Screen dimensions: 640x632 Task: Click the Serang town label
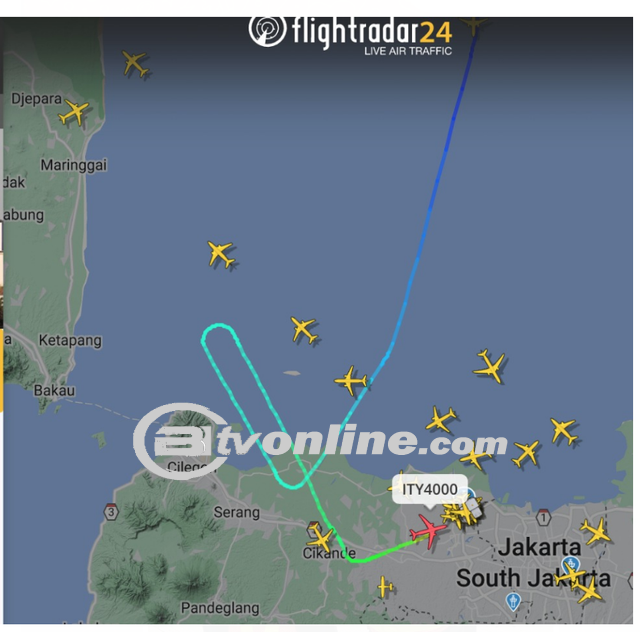pos(237,512)
